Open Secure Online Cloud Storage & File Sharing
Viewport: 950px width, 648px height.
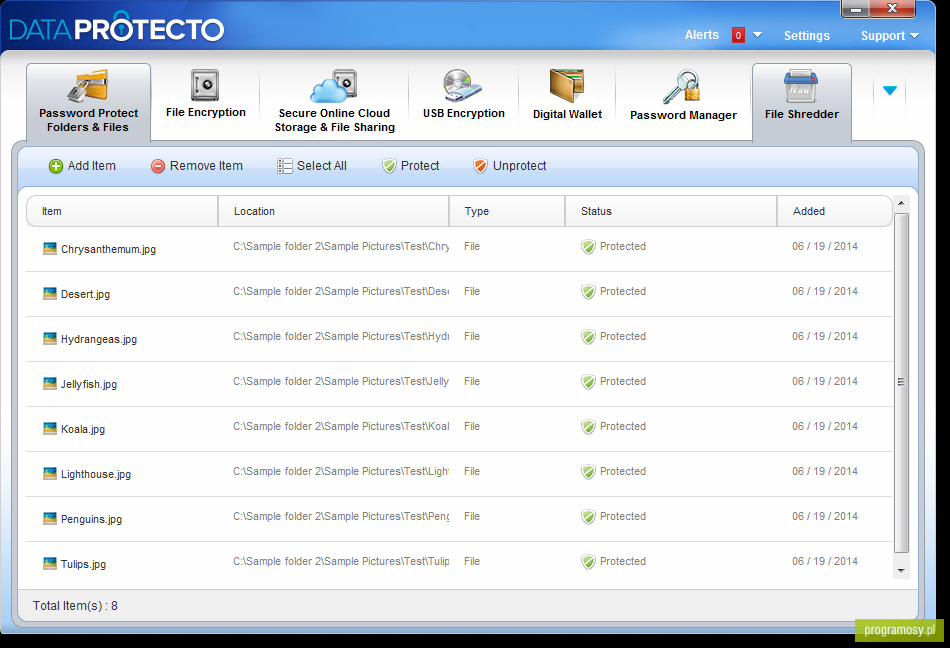pyautogui.click(x=334, y=102)
